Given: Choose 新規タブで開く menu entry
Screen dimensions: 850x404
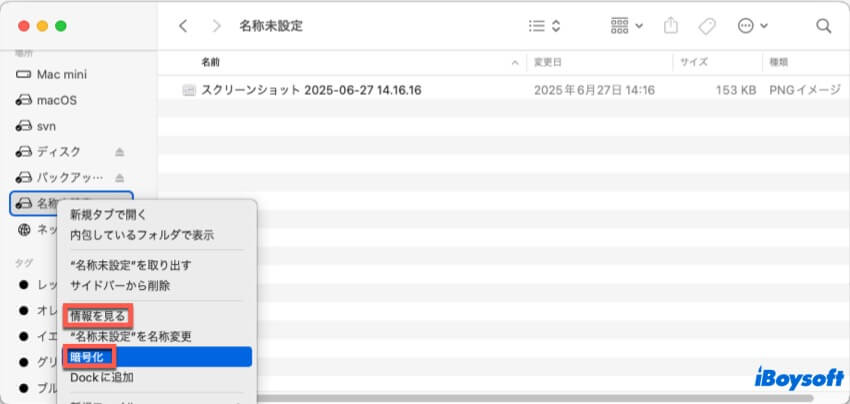Looking at the screenshot, I should point(107,214).
